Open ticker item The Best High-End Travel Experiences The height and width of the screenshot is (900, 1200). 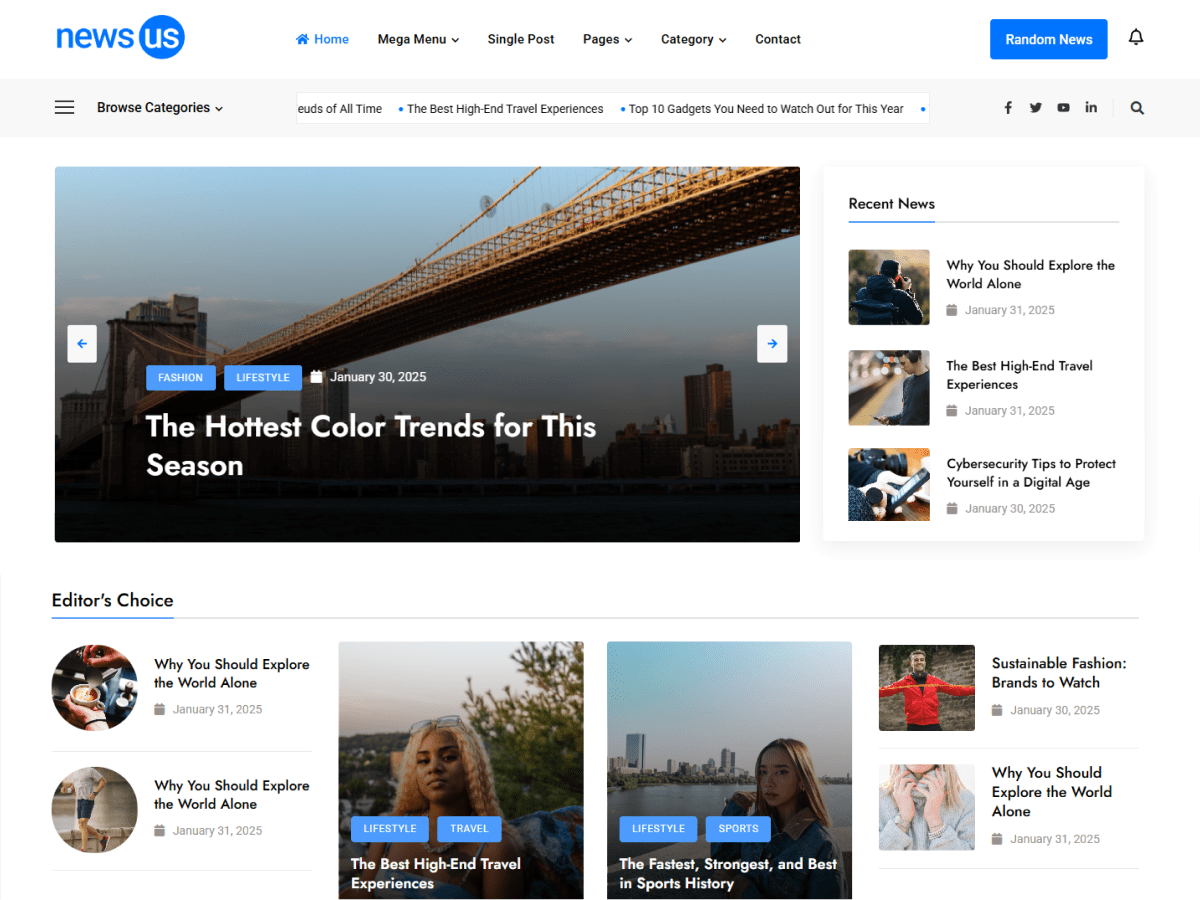pyautogui.click(x=505, y=109)
